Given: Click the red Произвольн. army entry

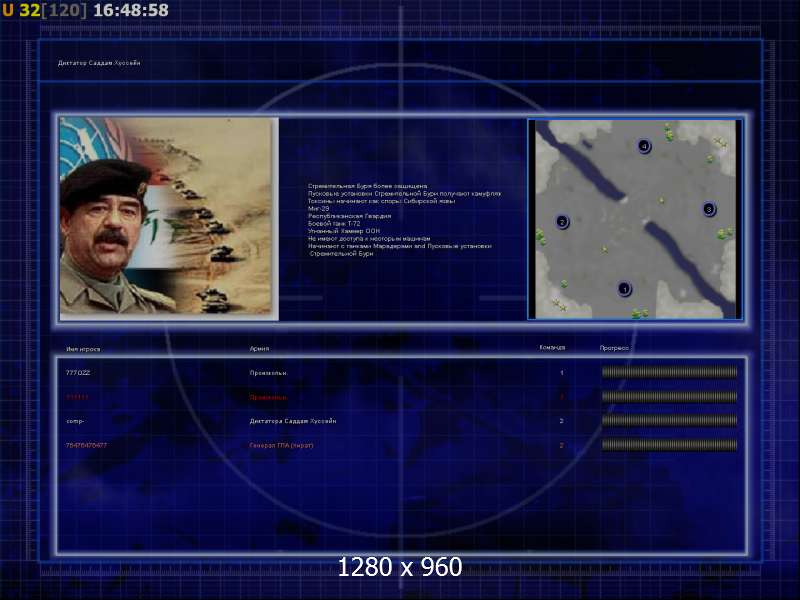Looking at the screenshot, I should pyautogui.click(x=268, y=397).
